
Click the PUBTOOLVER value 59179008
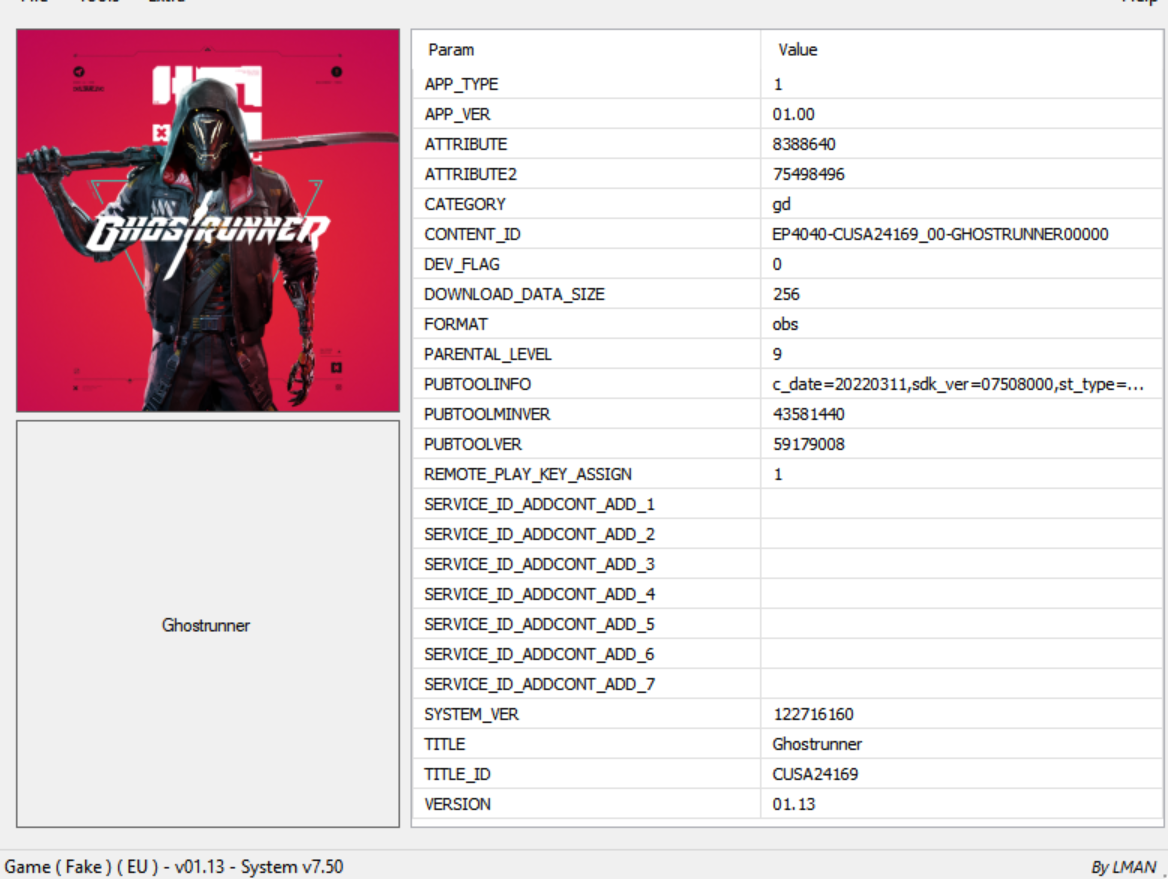(x=808, y=444)
